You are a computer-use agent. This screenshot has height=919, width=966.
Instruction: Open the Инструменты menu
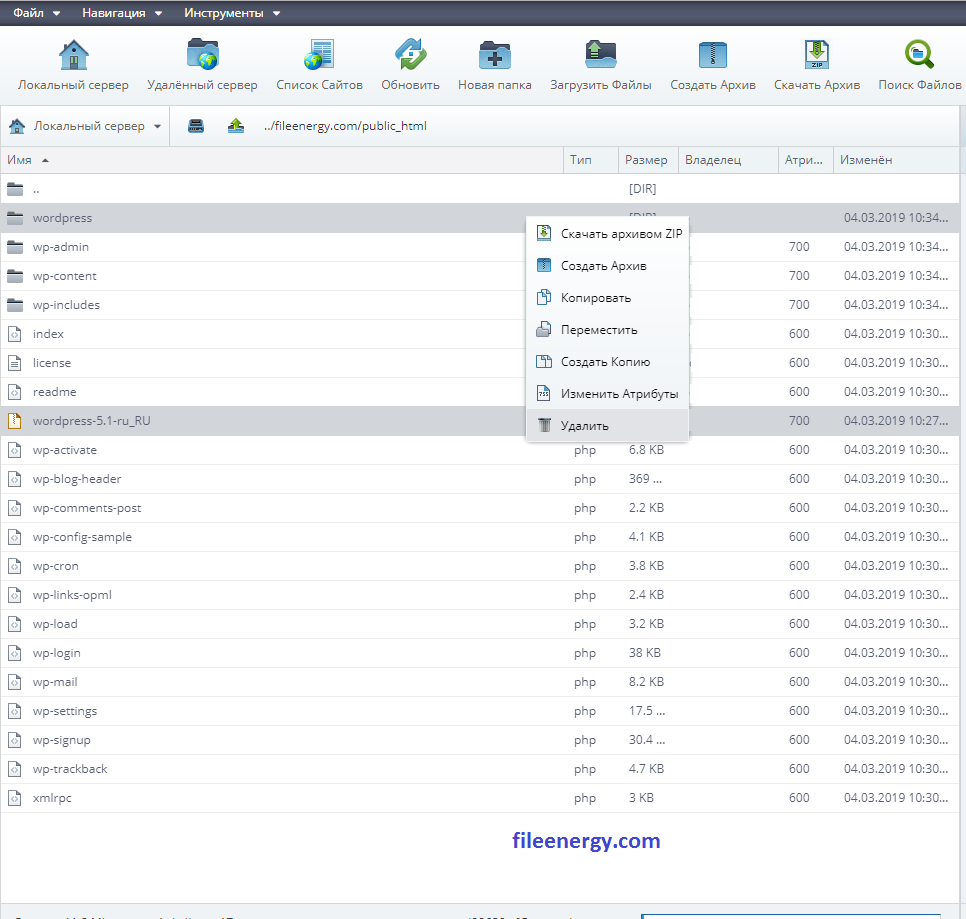click(x=232, y=13)
